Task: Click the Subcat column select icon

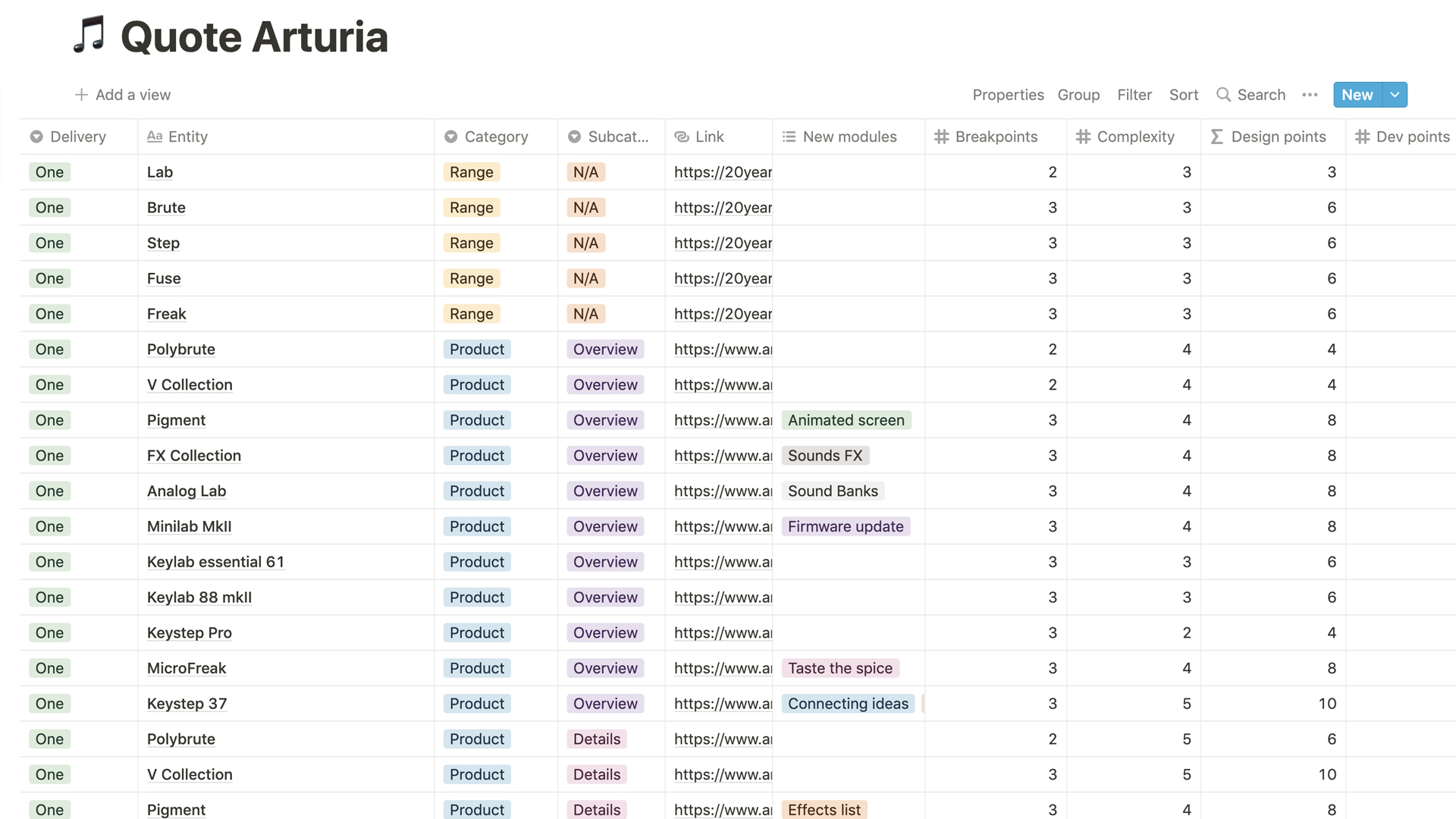Action: [575, 136]
